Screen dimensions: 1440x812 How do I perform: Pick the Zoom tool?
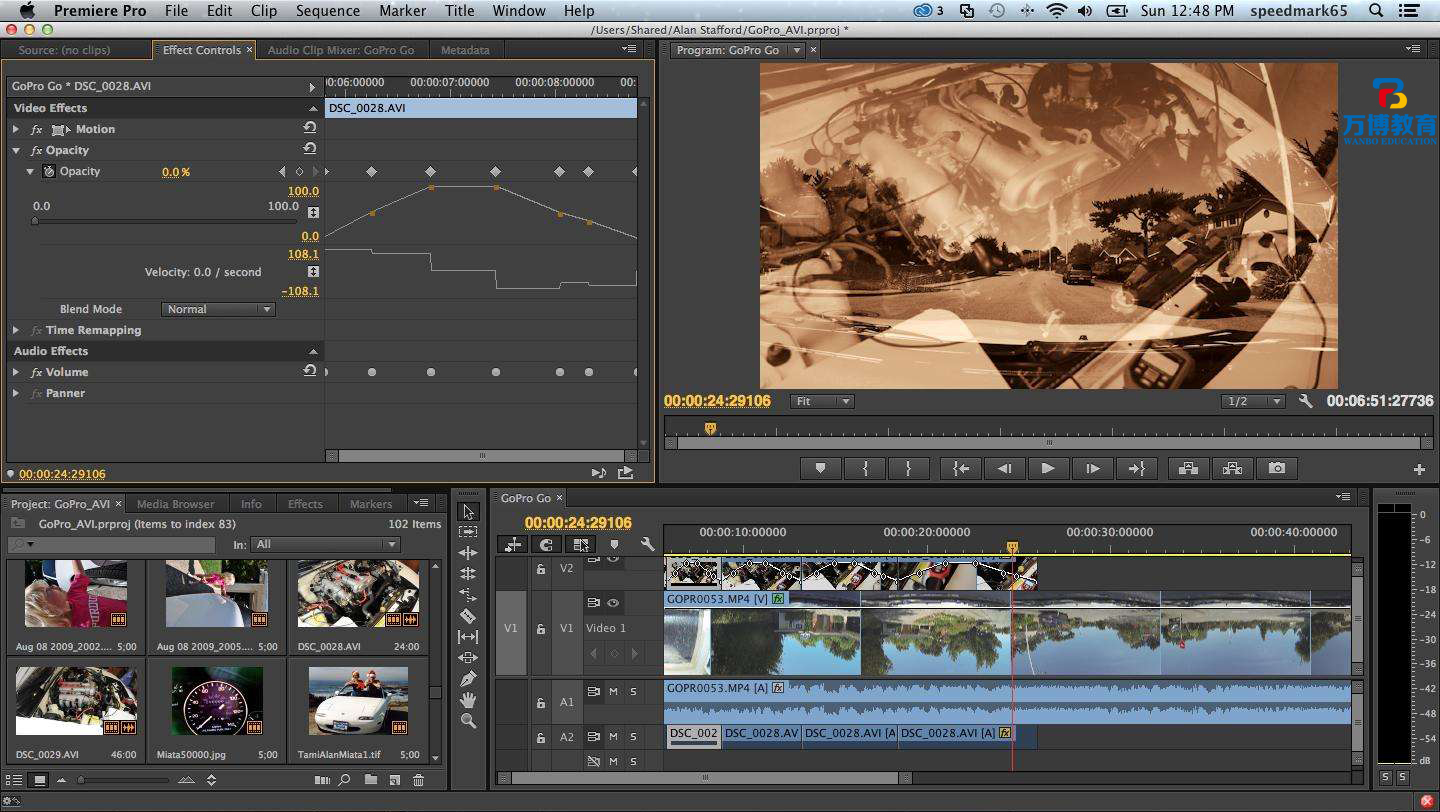pos(468,721)
